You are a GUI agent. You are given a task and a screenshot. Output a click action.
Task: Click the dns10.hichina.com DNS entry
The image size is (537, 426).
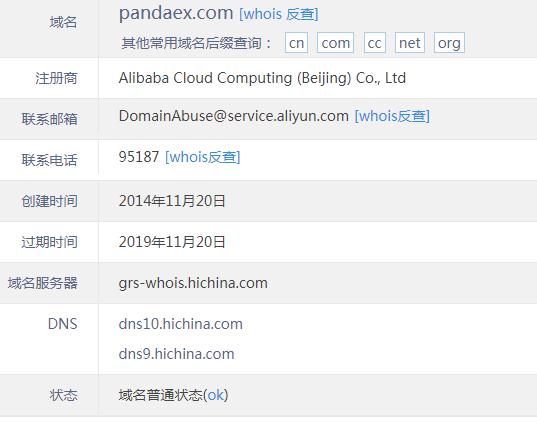180,324
